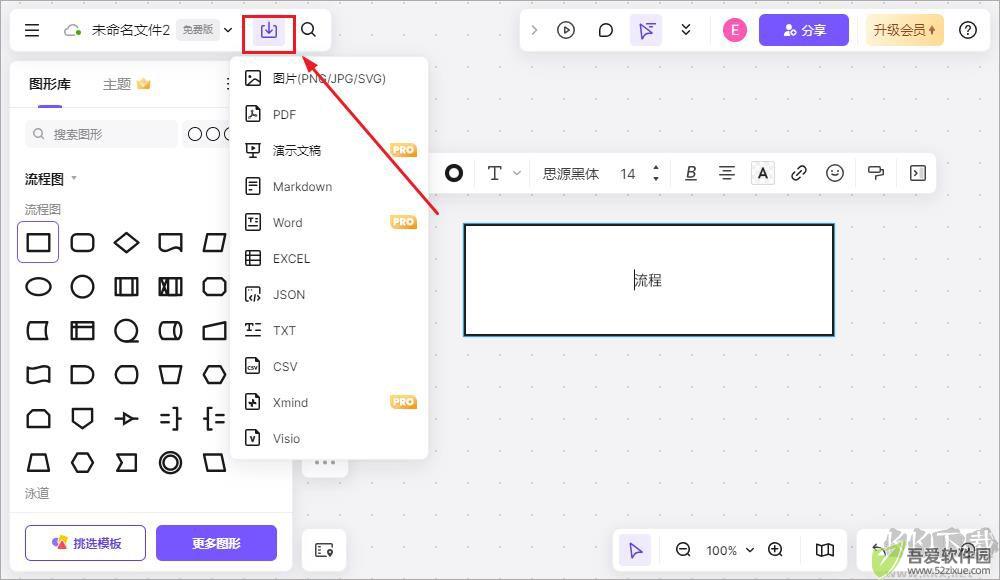Image resolution: width=1000 pixels, height=580 pixels.
Task: Zoom in with the plus magnifier
Action: point(776,550)
